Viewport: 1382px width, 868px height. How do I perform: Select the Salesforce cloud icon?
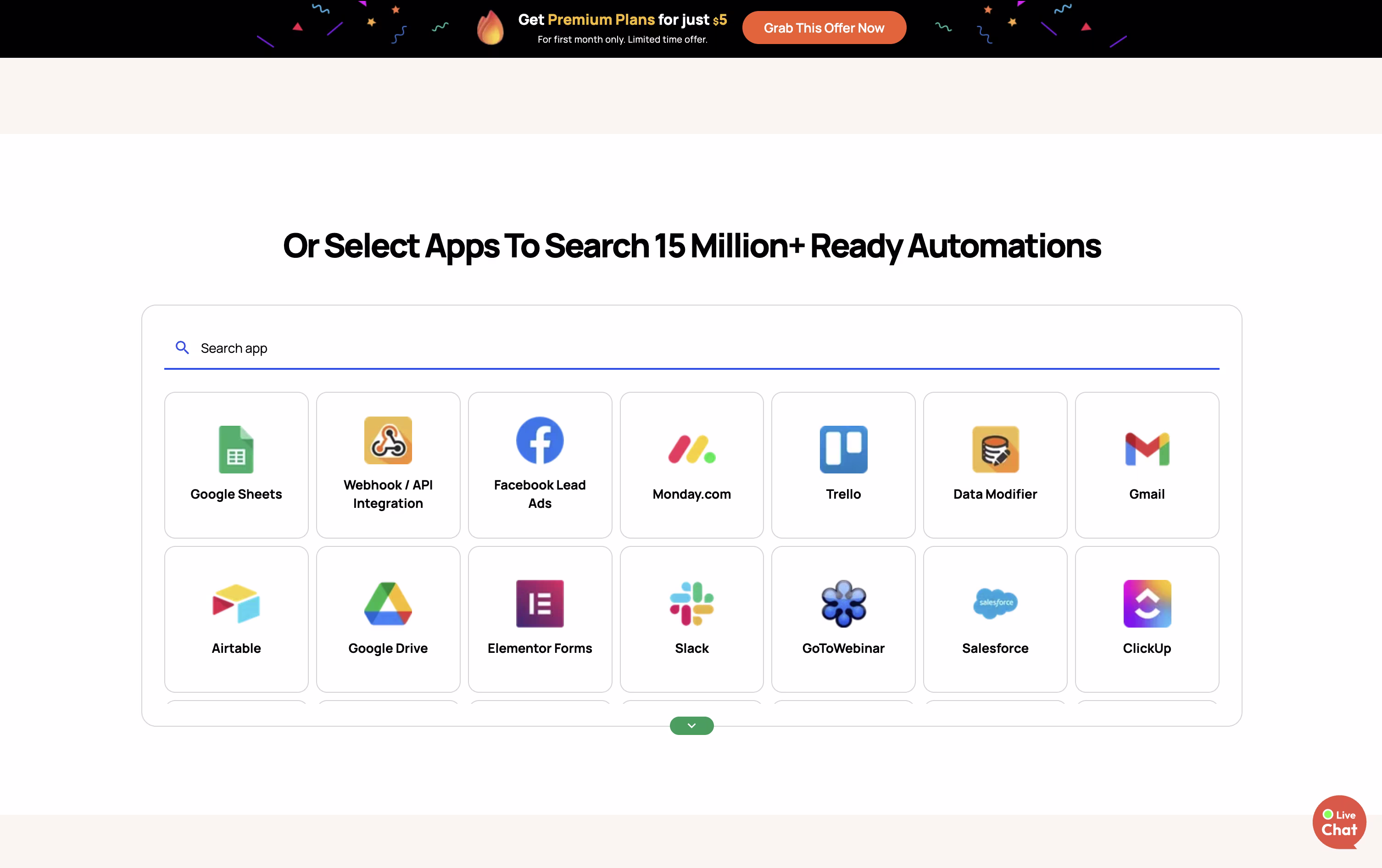[995, 603]
